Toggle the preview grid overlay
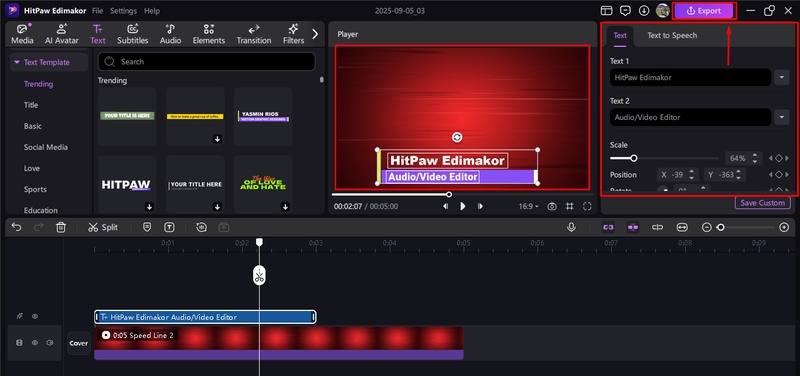 pos(569,206)
